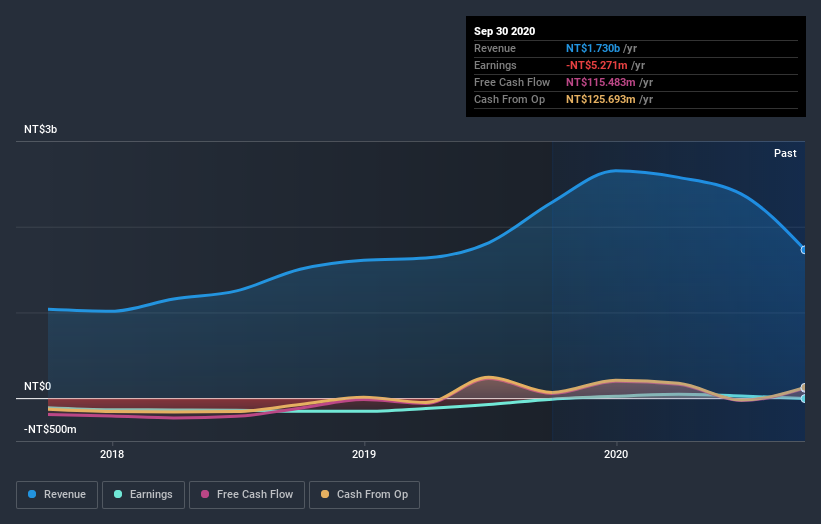The height and width of the screenshot is (524, 821).
Task: Click the Earnings endpoint marker at chart edge
Action: click(x=804, y=399)
